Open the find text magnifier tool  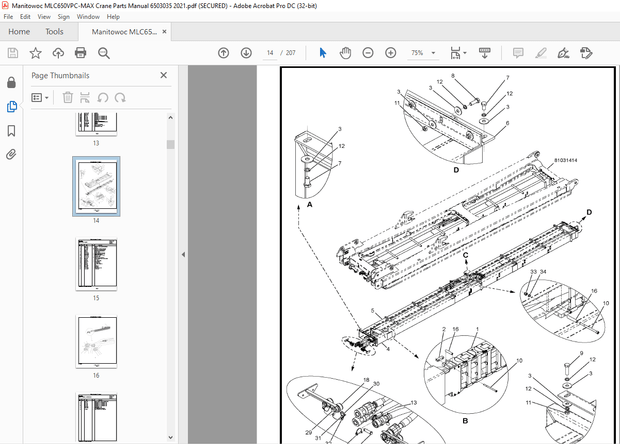click(104, 53)
